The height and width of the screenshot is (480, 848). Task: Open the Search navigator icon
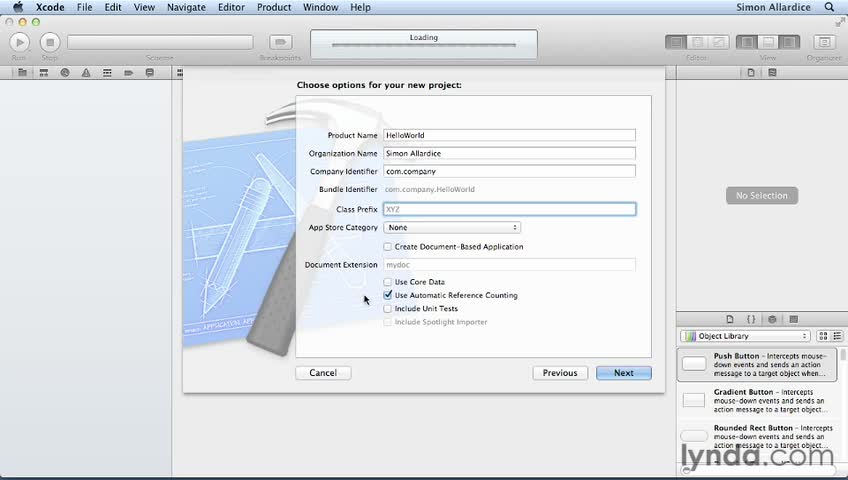coord(65,72)
